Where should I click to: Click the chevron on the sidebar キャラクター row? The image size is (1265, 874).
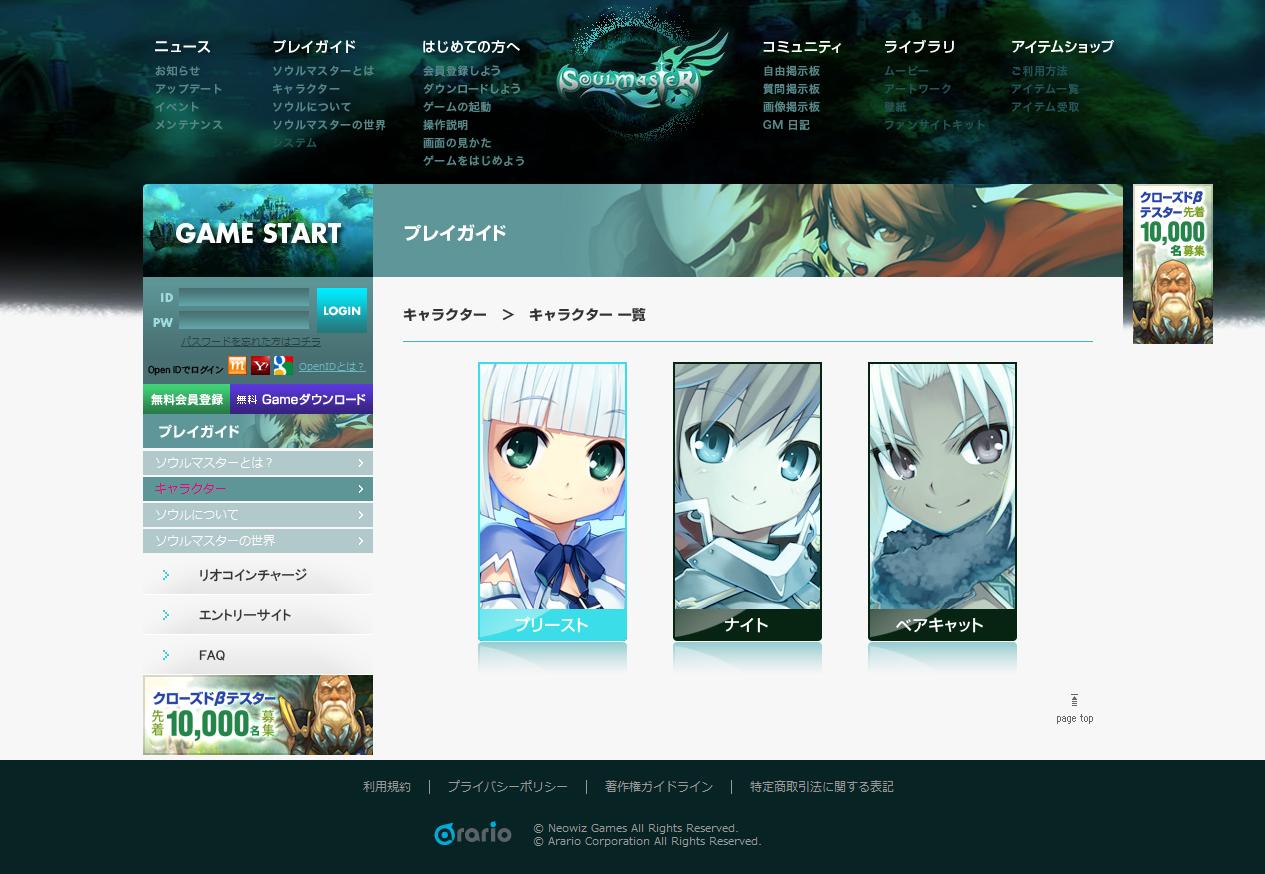(x=360, y=489)
